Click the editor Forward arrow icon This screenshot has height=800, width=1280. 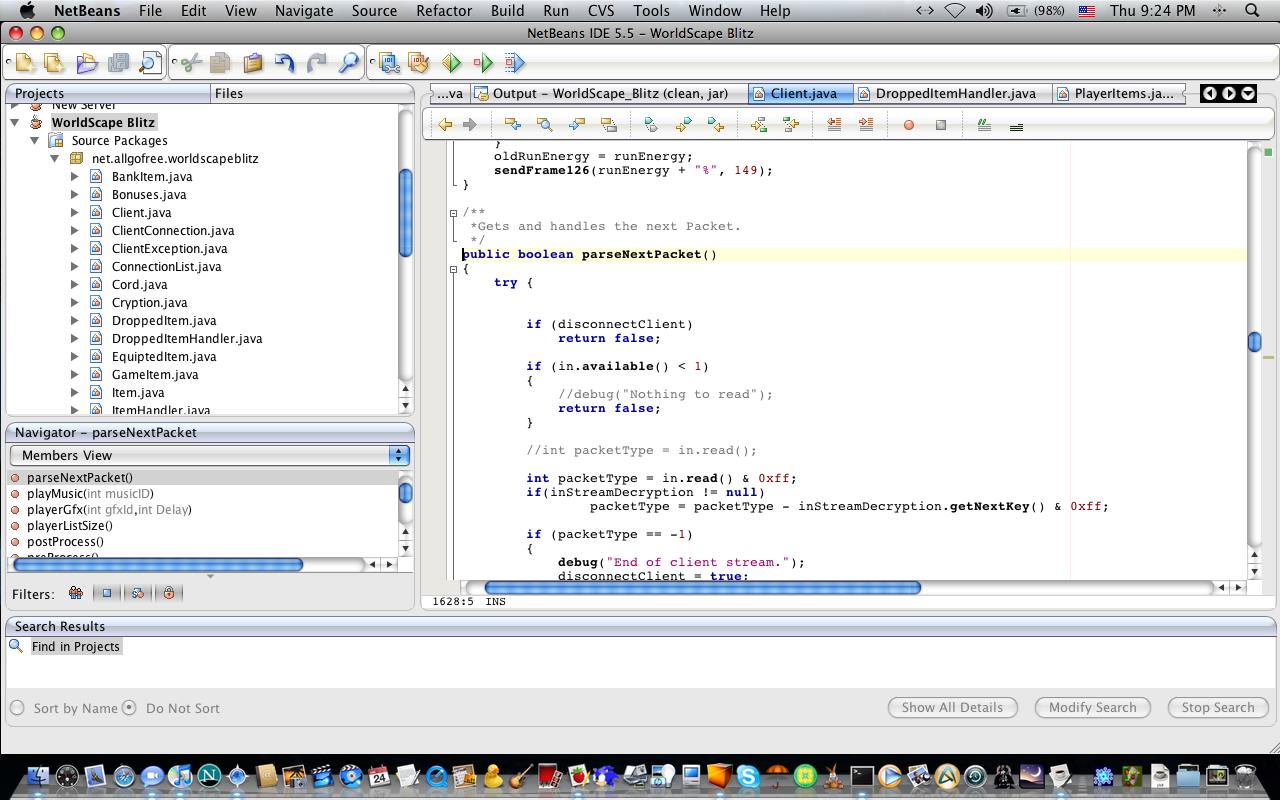469,125
